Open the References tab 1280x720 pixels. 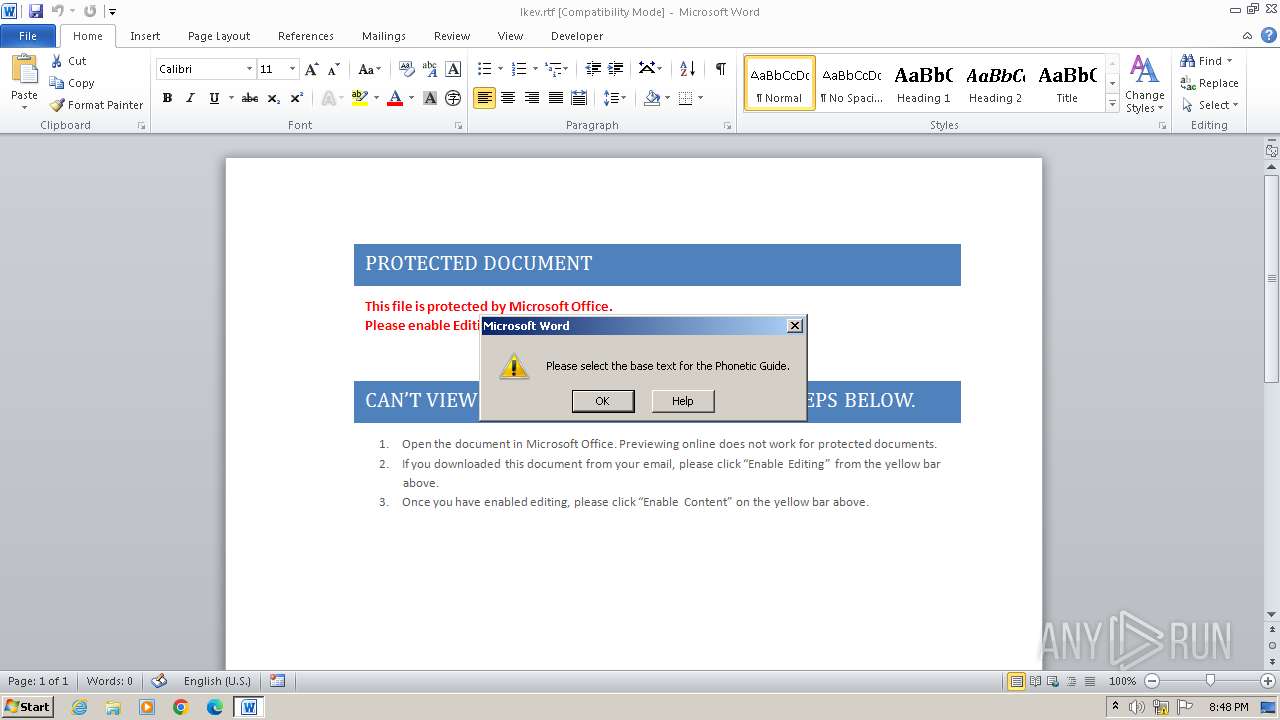click(306, 36)
